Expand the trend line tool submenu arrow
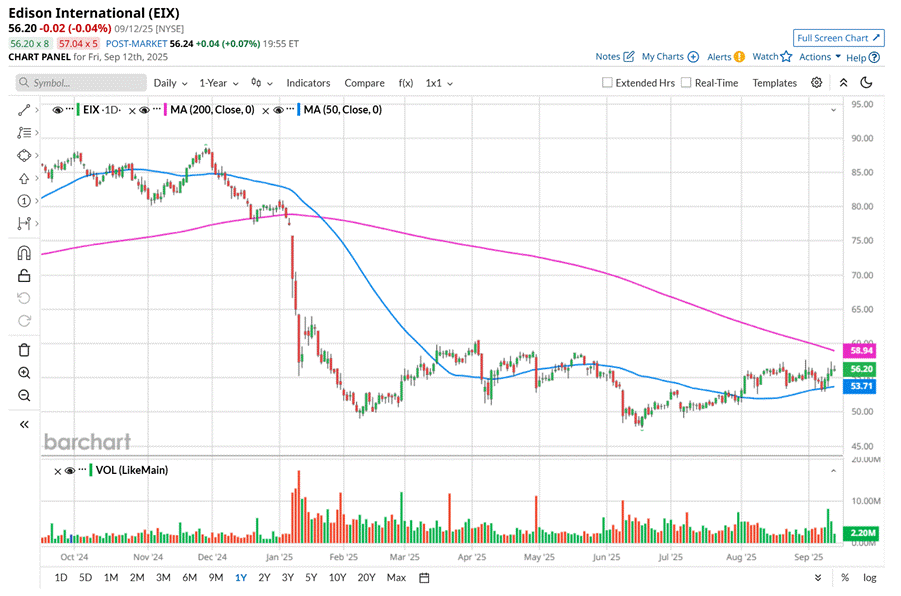Viewport: 901px width, 596px height. pyautogui.click(x=37, y=110)
